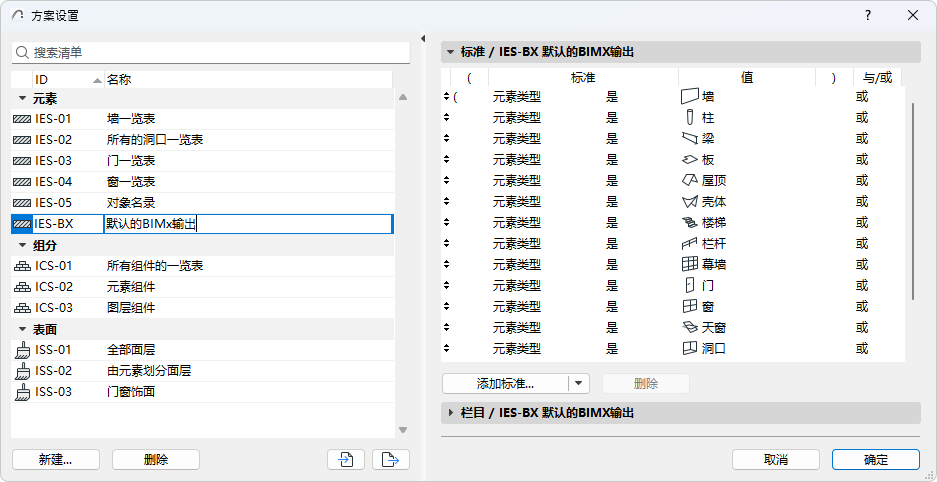The image size is (937, 482).
Task: Click the 新建... button
Action: click(56, 459)
